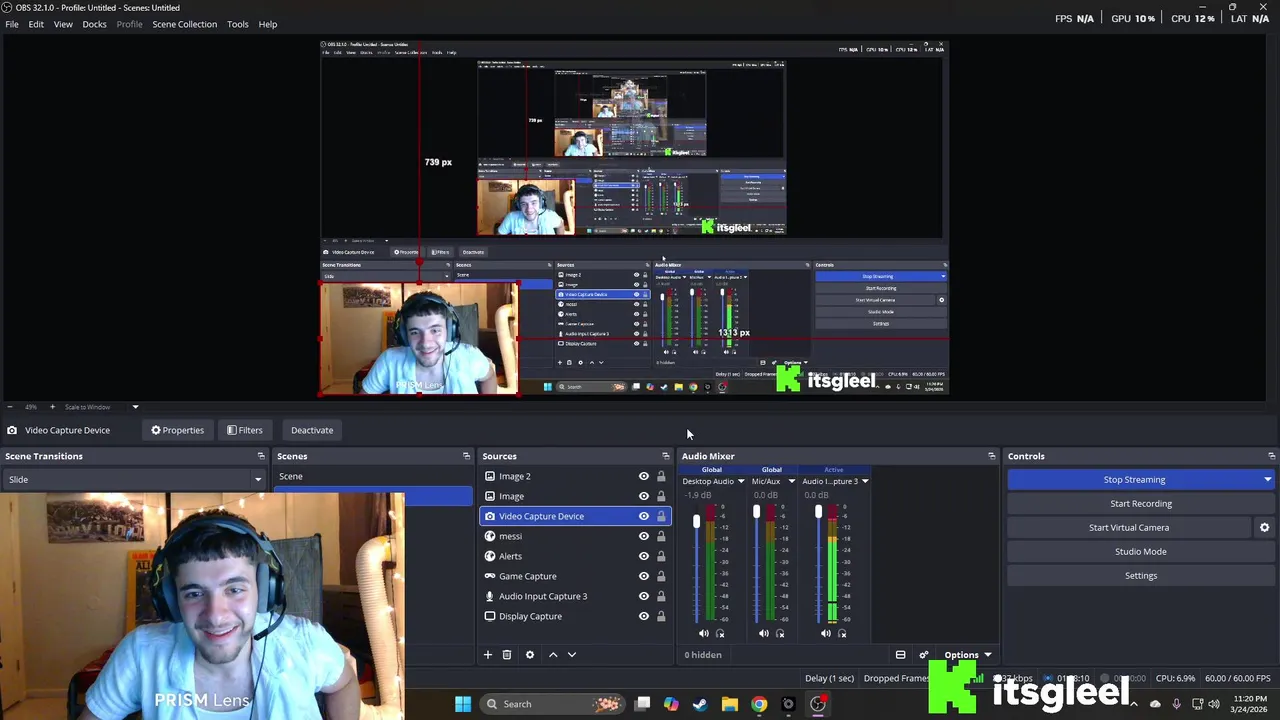Open source properties gear in Sources toolbar
The height and width of the screenshot is (720, 1280).
tap(530, 655)
